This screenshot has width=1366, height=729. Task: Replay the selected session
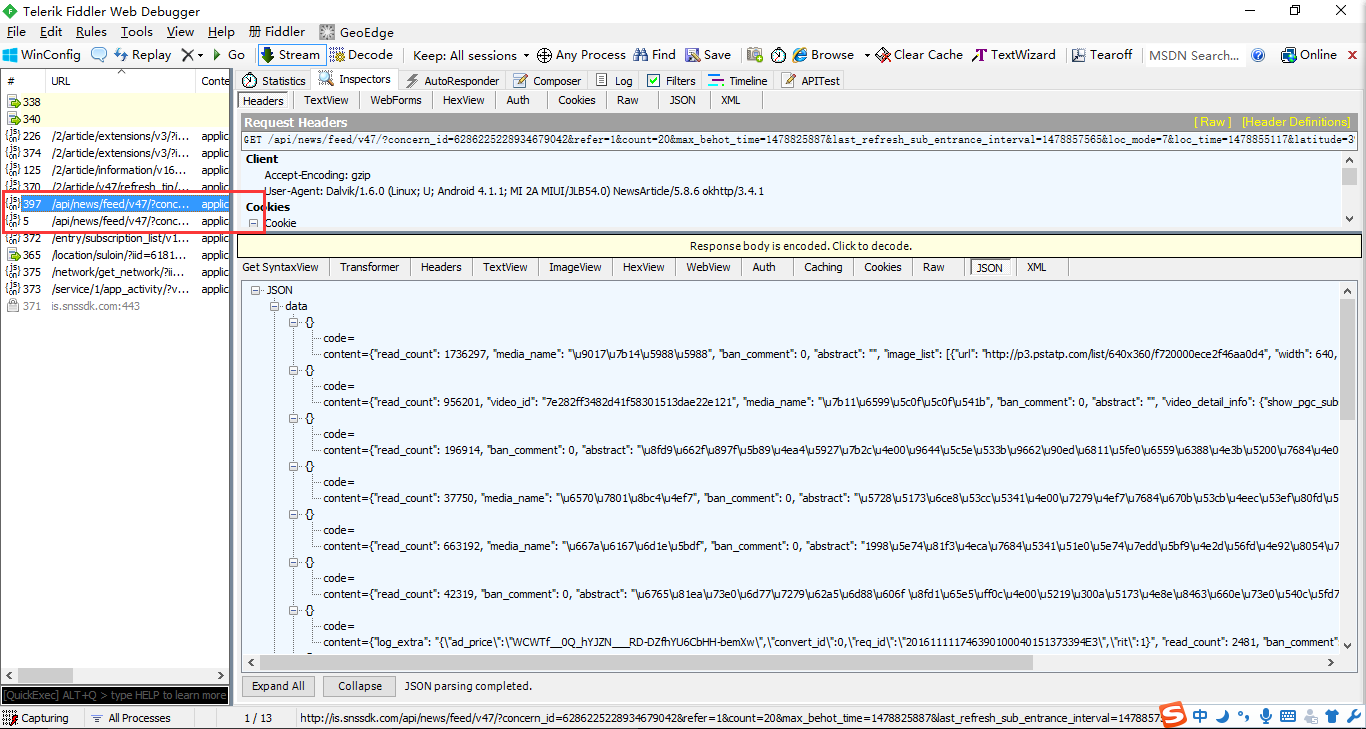[143, 54]
